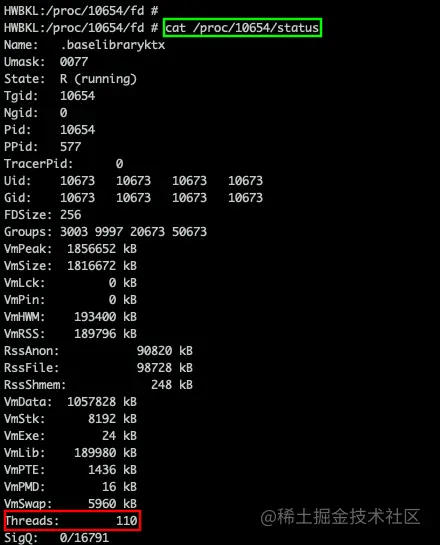This screenshot has height=545, width=440.
Task: Click the State: R (running) line
Action: click(x=70, y=79)
